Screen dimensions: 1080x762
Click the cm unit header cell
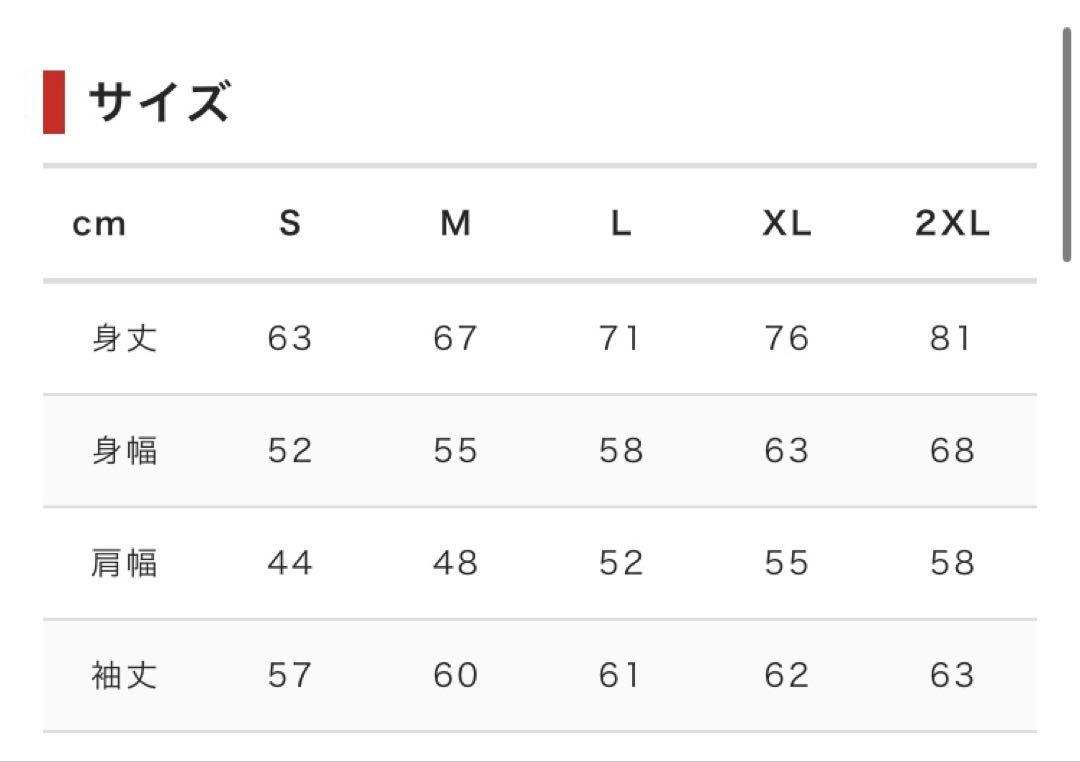click(99, 224)
